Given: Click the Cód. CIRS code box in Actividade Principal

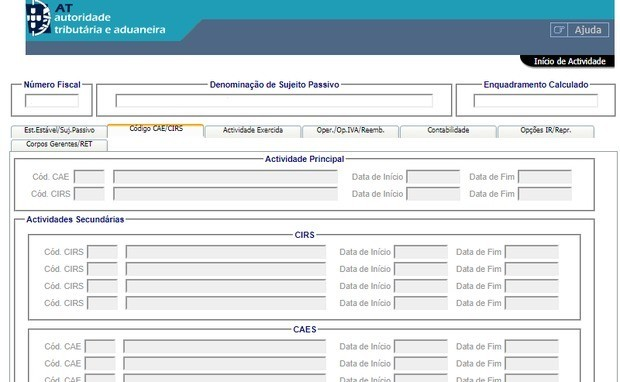Looking at the screenshot, I should (89, 194).
